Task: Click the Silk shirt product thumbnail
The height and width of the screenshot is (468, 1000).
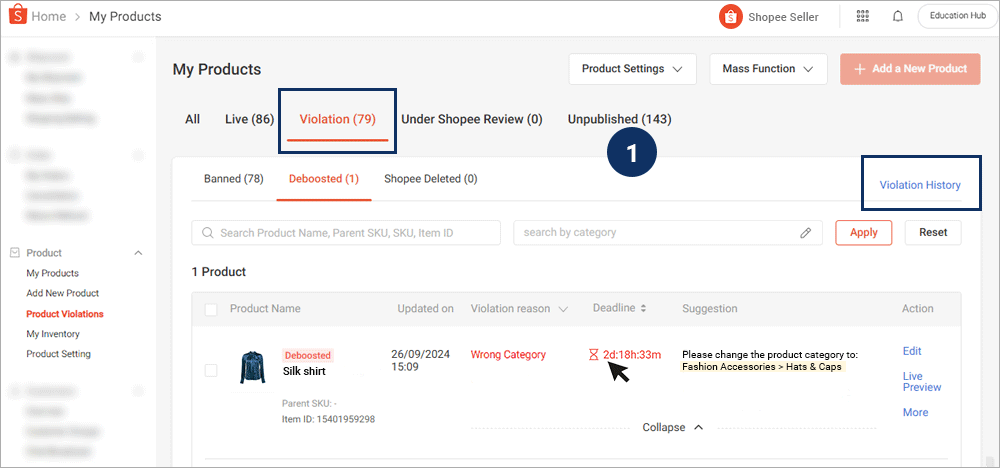Action: [x=251, y=368]
